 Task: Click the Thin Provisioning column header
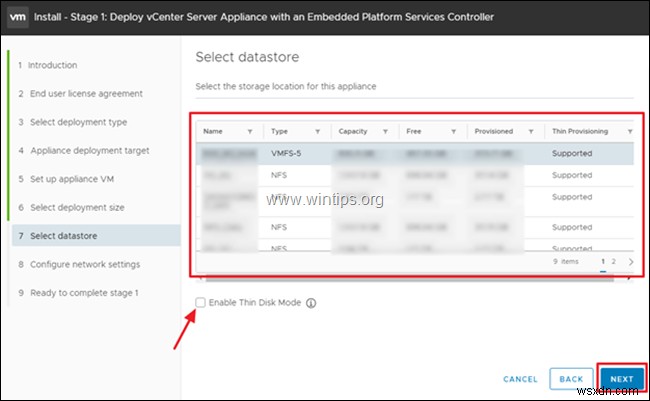click(580, 131)
